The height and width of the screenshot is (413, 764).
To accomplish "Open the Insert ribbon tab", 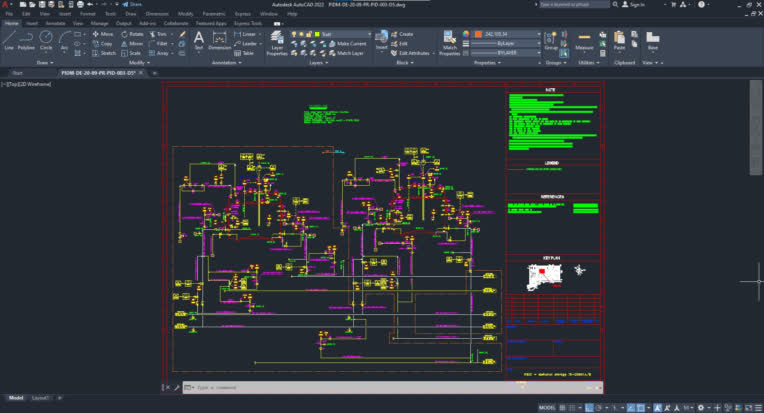I will click(x=32, y=23).
